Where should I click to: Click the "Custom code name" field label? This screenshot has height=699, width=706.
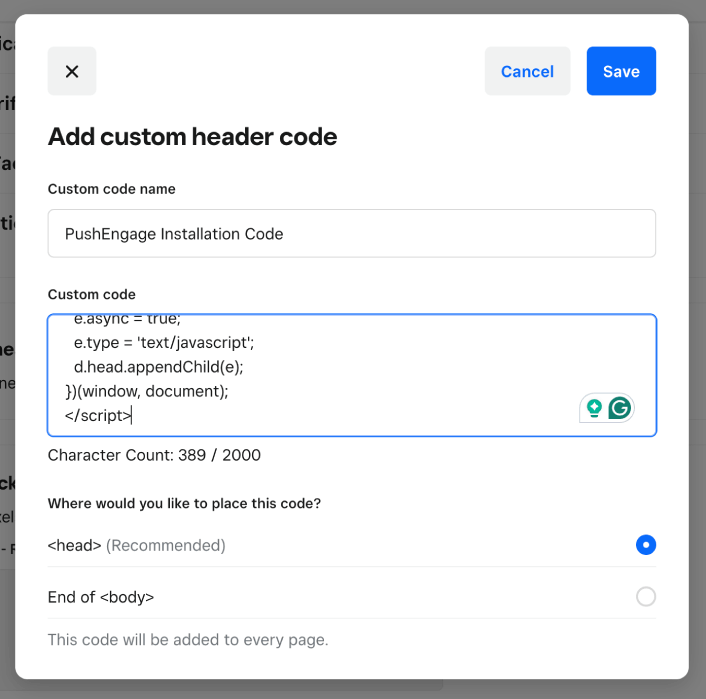(x=112, y=189)
